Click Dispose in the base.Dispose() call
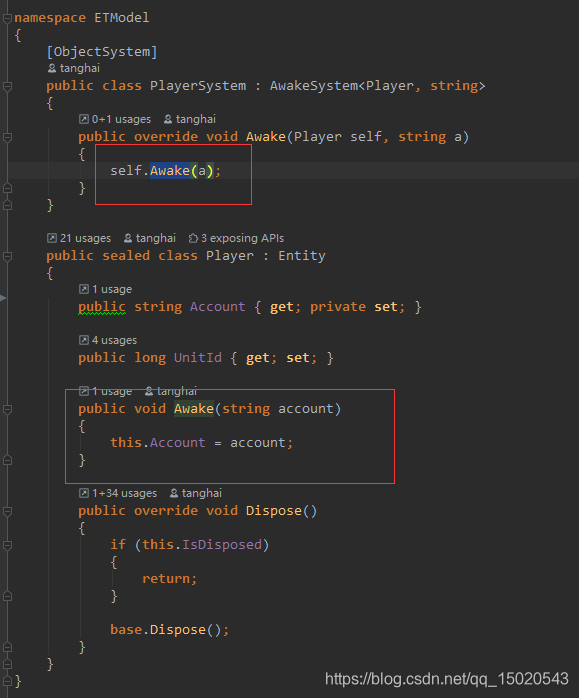This screenshot has height=698, width=579. [178, 630]
